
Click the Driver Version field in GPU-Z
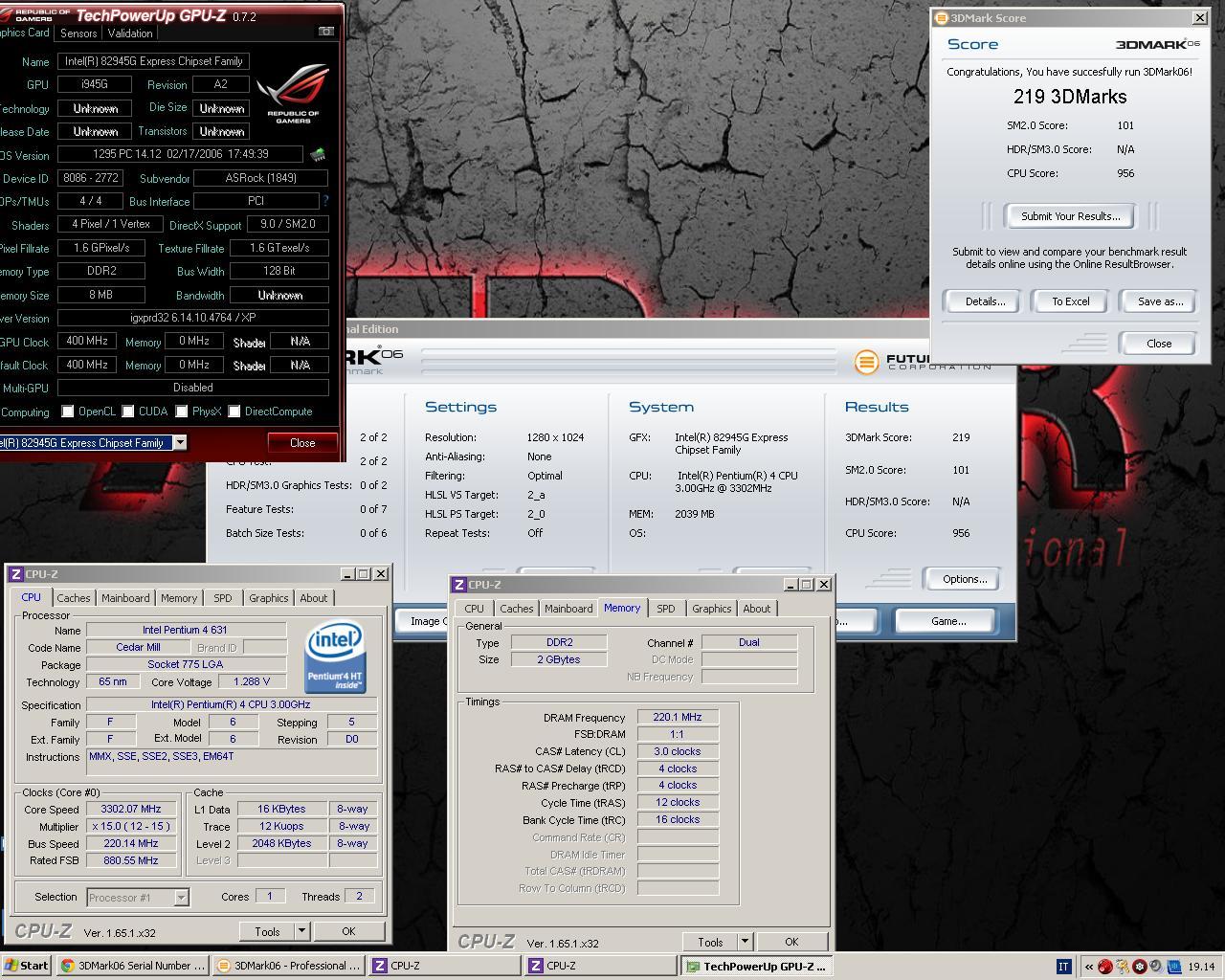click(193, 318)
